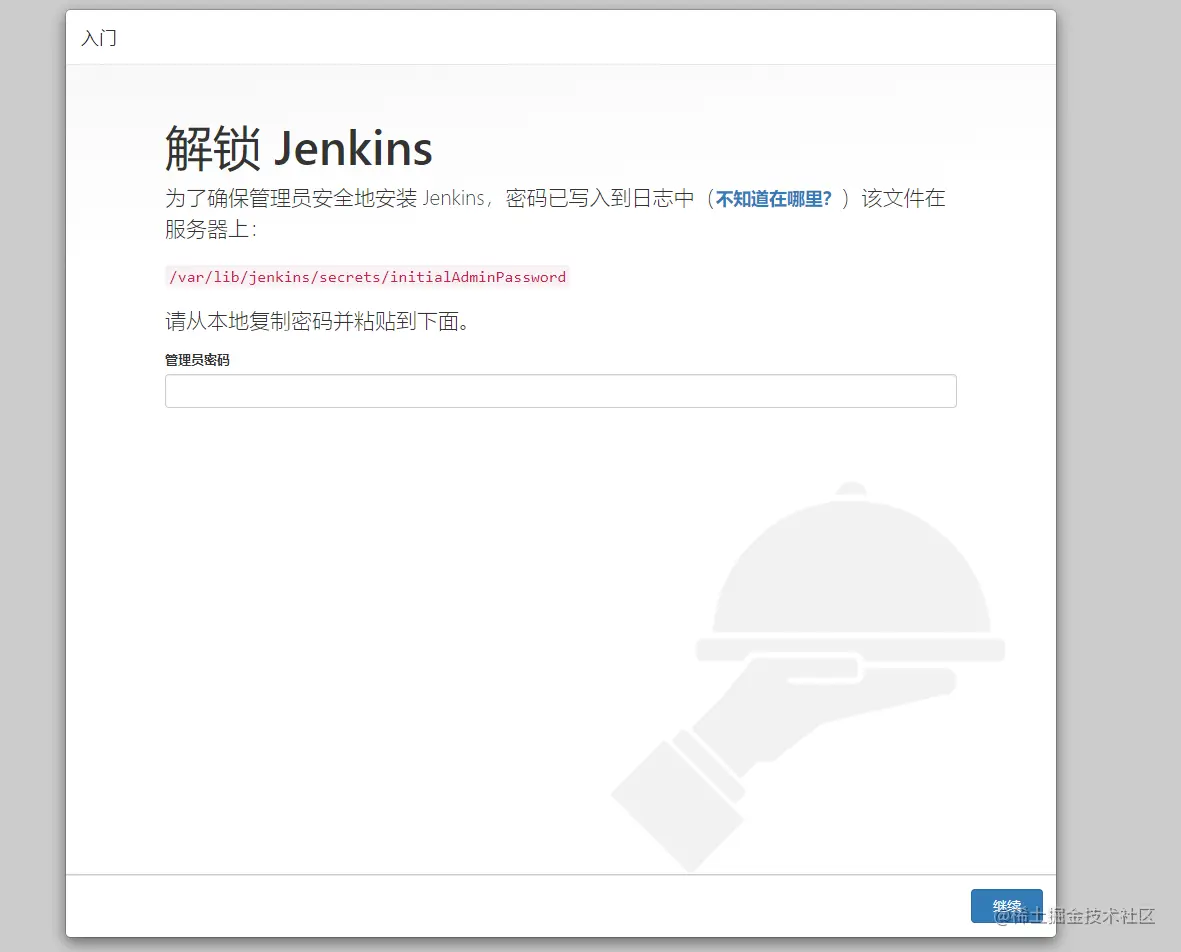The width and height of the screenshot is (1181, 952).
Task: Click the 请从本地复制密码并粘贴到下面 instruction text
Action: [x=317, y=322]
